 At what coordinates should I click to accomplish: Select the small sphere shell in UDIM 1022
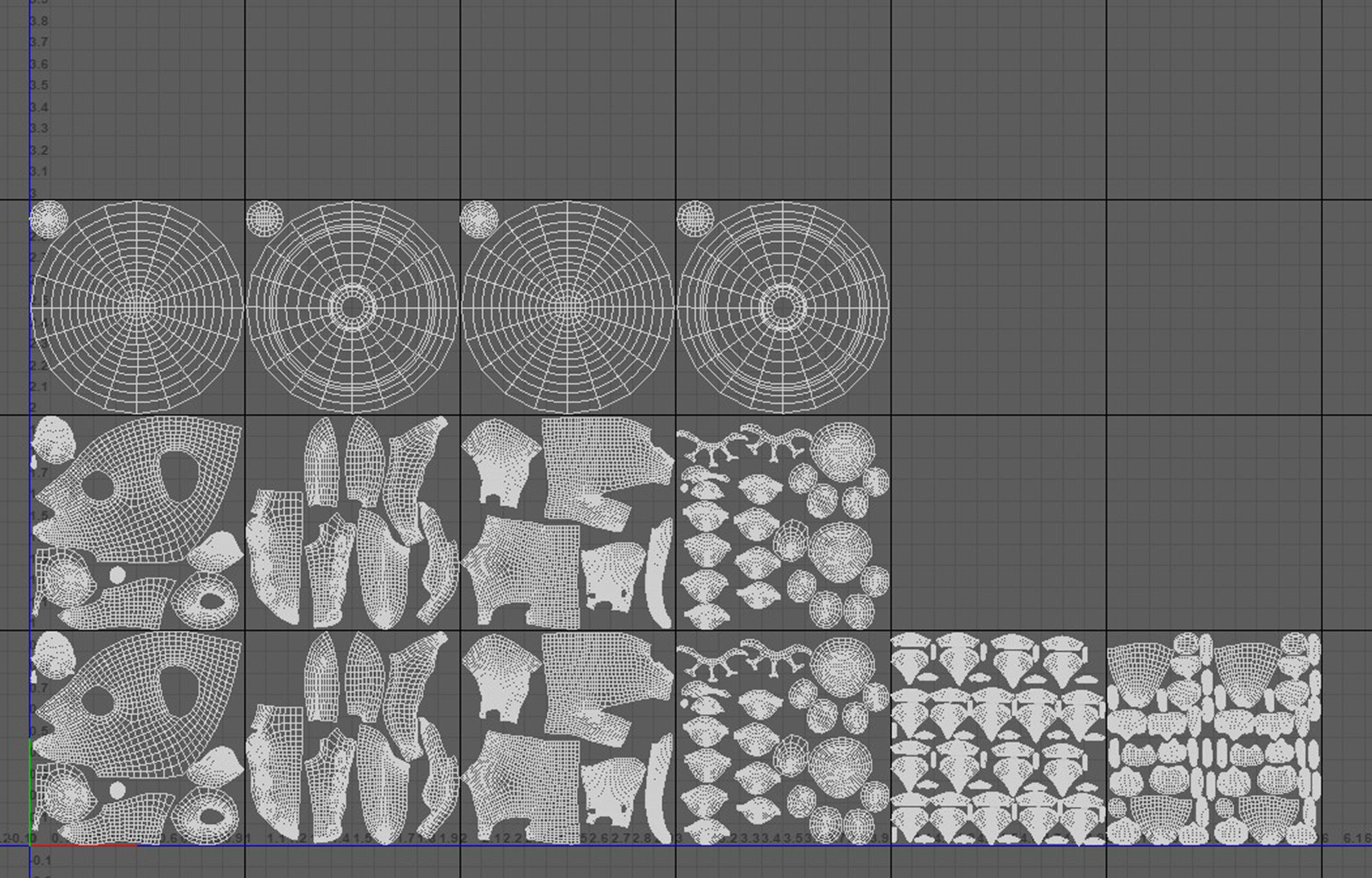coord(265,218)
